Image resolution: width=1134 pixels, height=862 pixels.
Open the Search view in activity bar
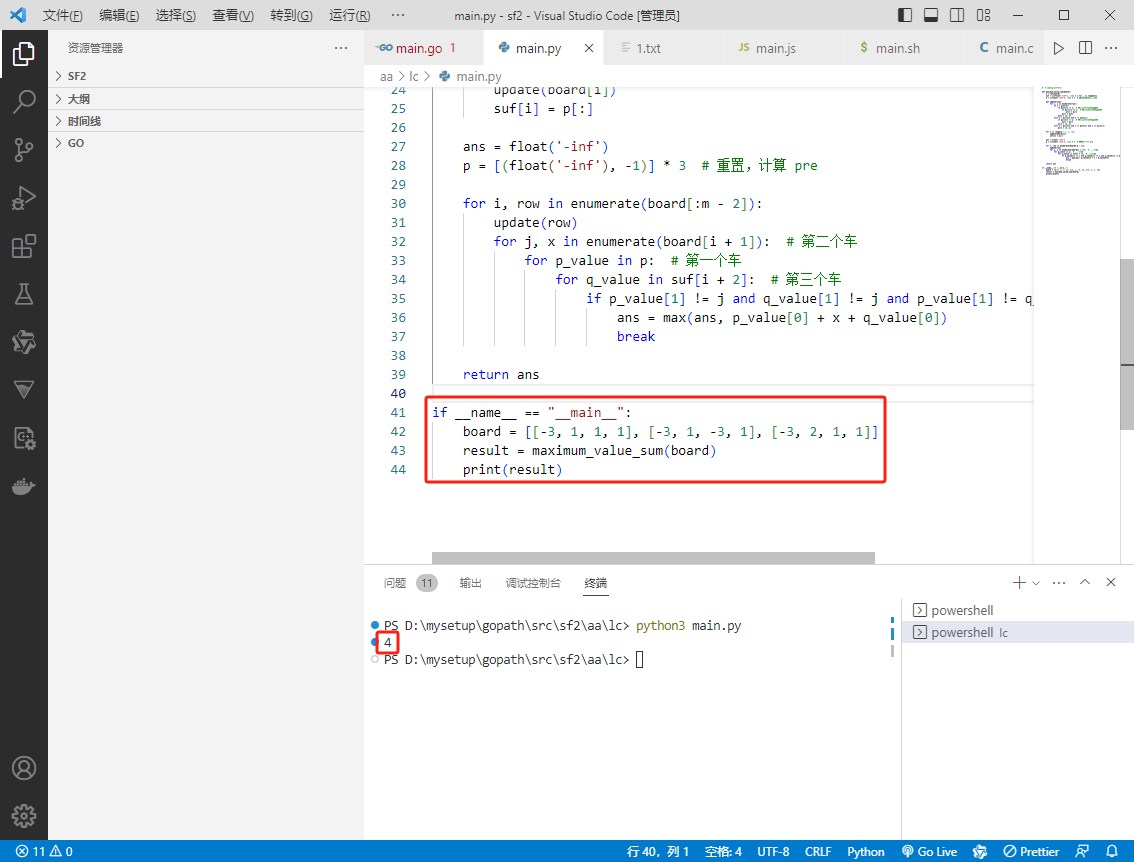tap(24, 102)
